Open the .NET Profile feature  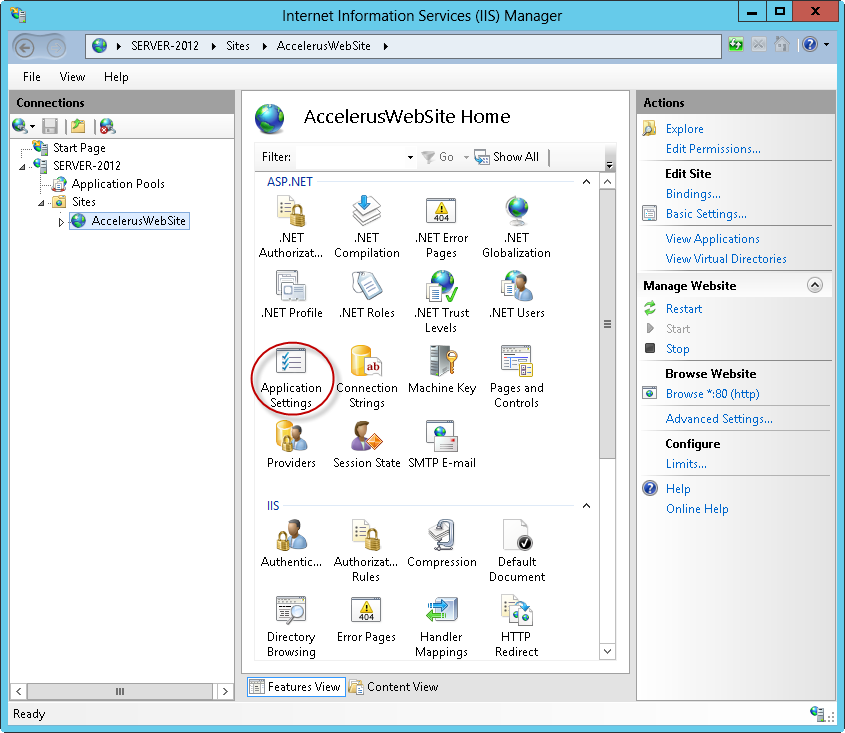291,295
